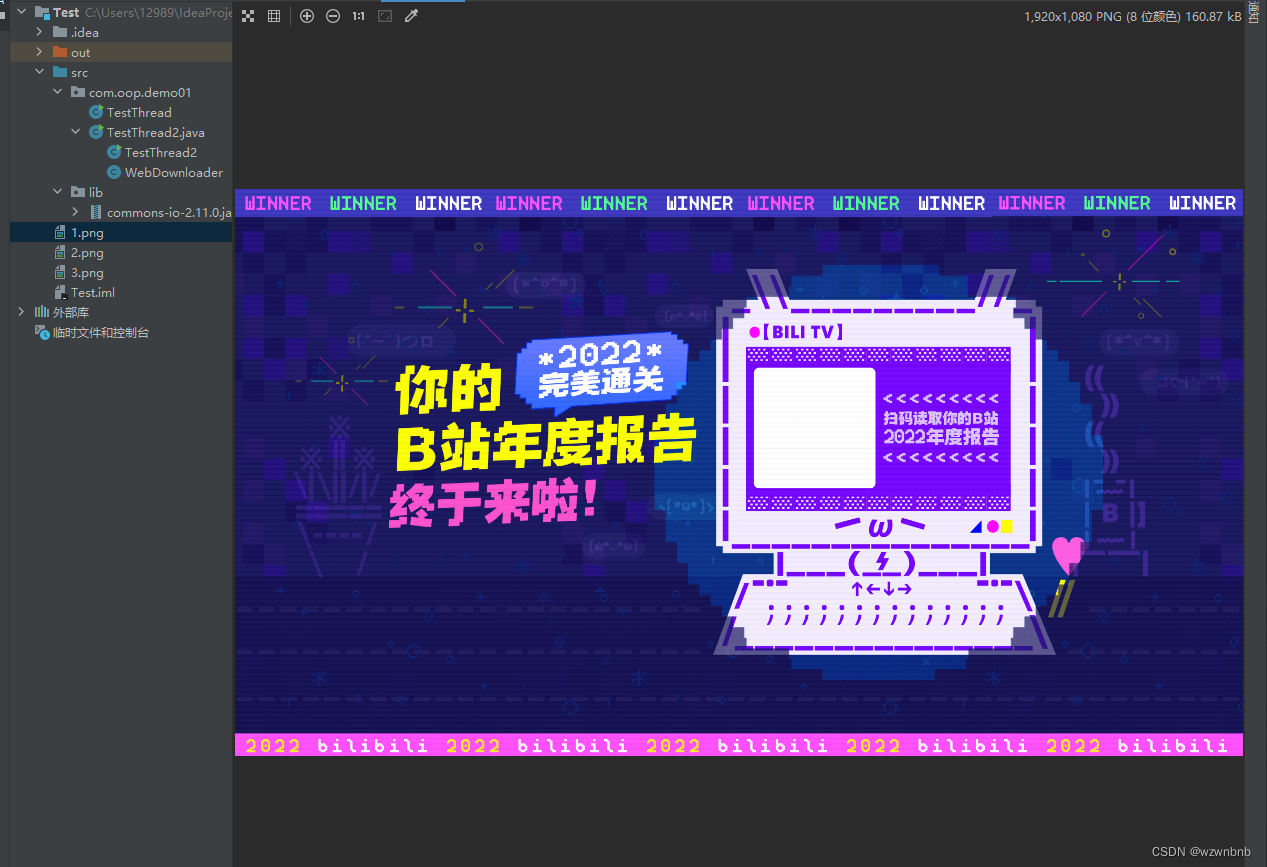The width and height of the screenshot is (1267, 867).
Task: Click the commons-io jar archive icon
Action: pyautogui.click(x=96, y=212)
